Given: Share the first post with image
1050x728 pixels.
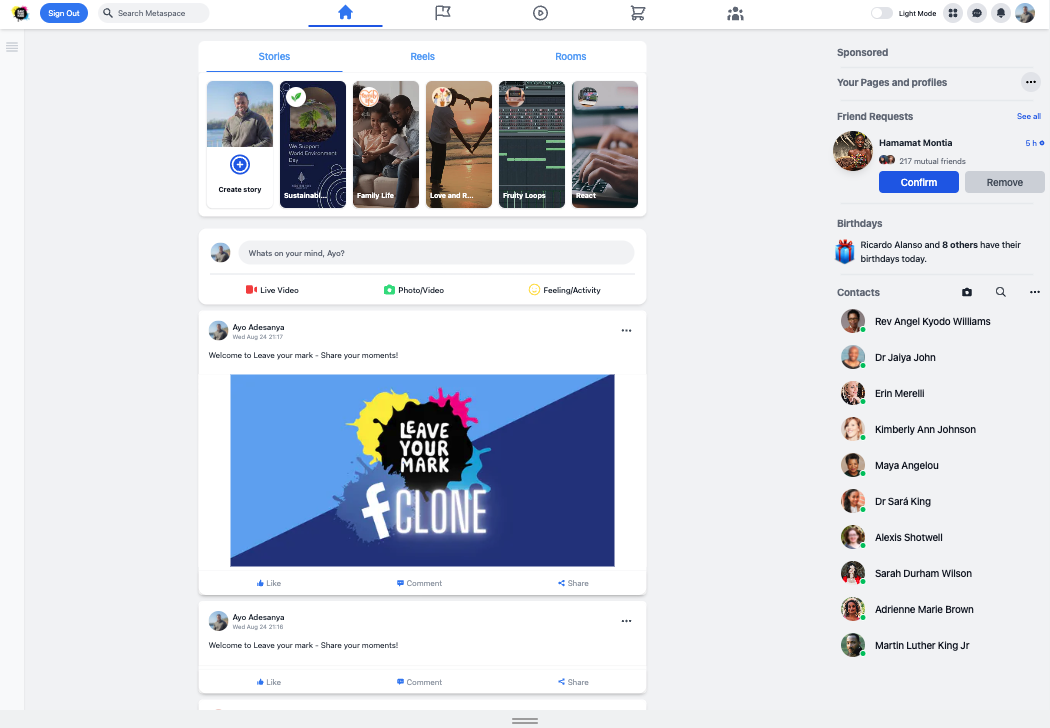Looking at the screenshot, I should (573, 583).
